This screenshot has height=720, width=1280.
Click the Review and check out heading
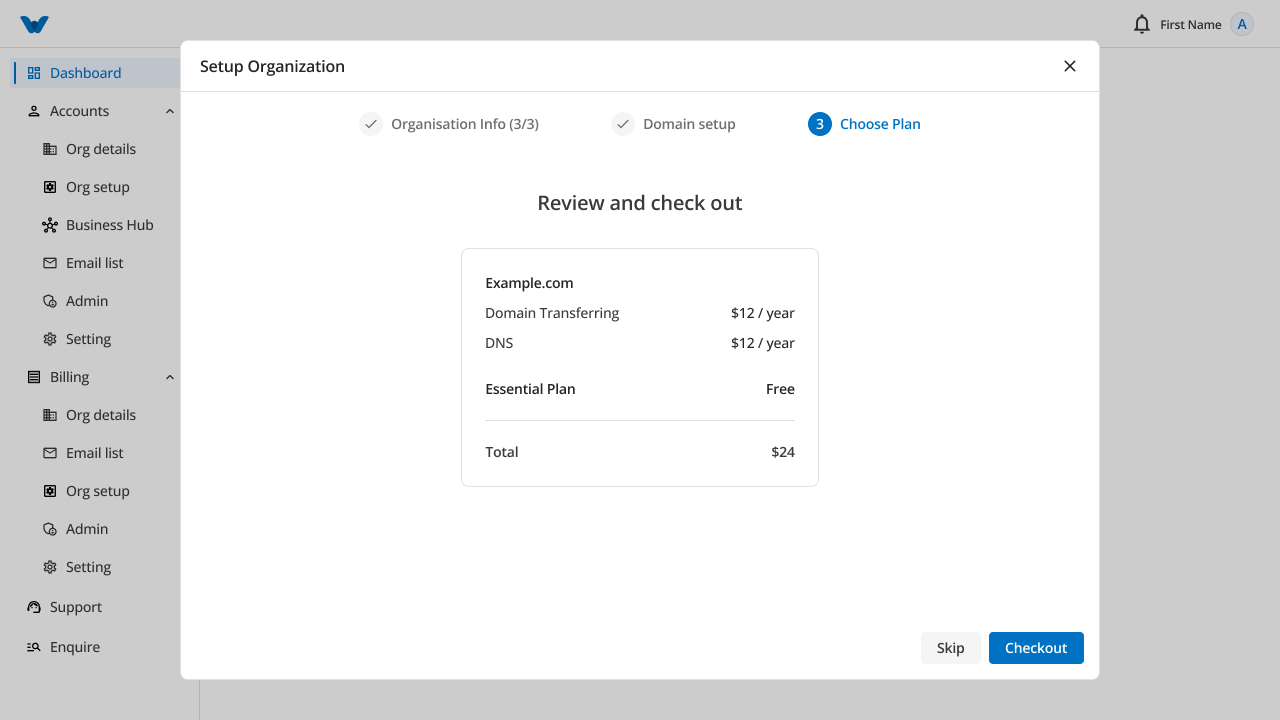click(640, 203)
